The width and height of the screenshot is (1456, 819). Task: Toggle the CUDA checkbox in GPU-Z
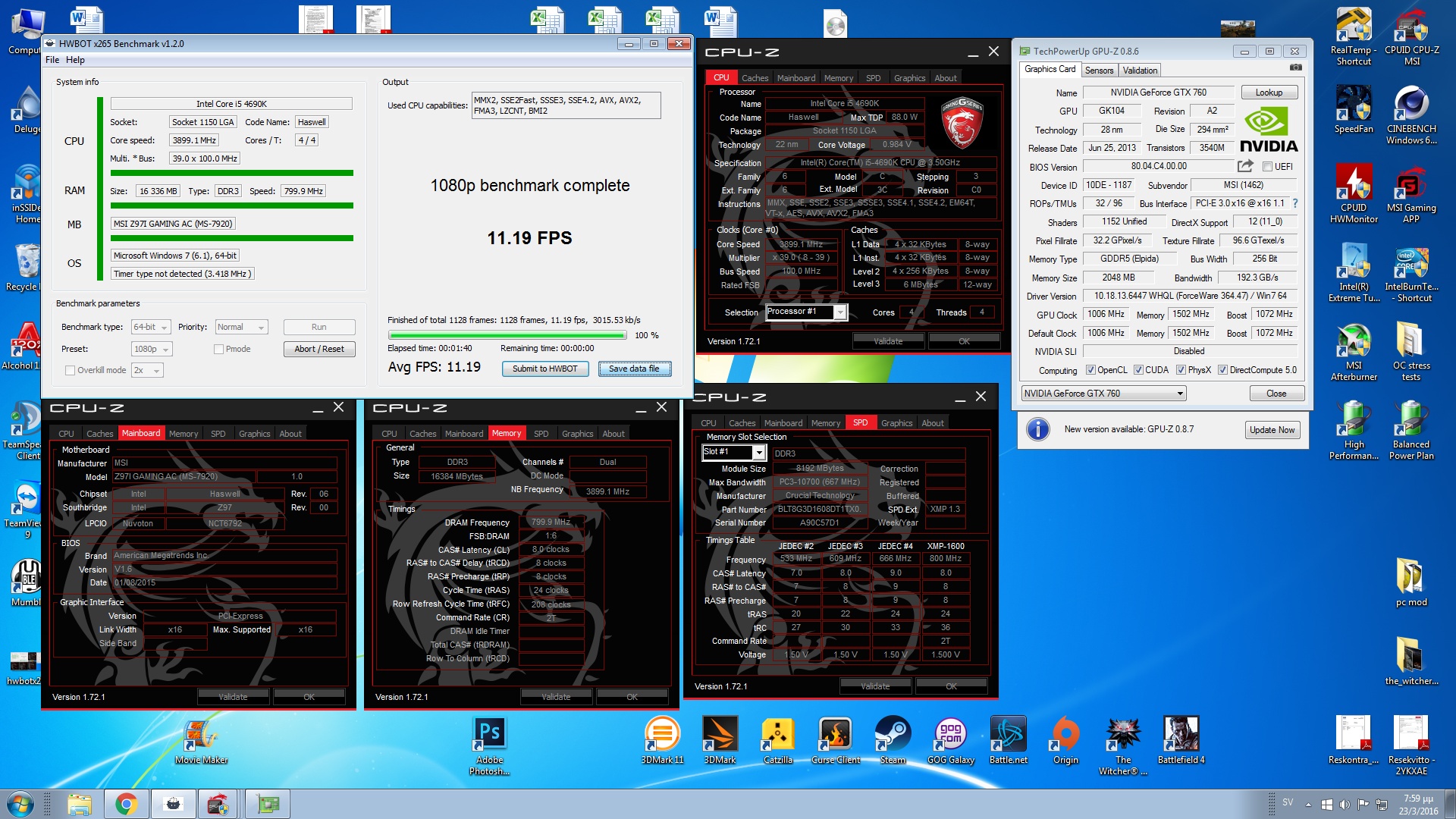click(1138, 370)
